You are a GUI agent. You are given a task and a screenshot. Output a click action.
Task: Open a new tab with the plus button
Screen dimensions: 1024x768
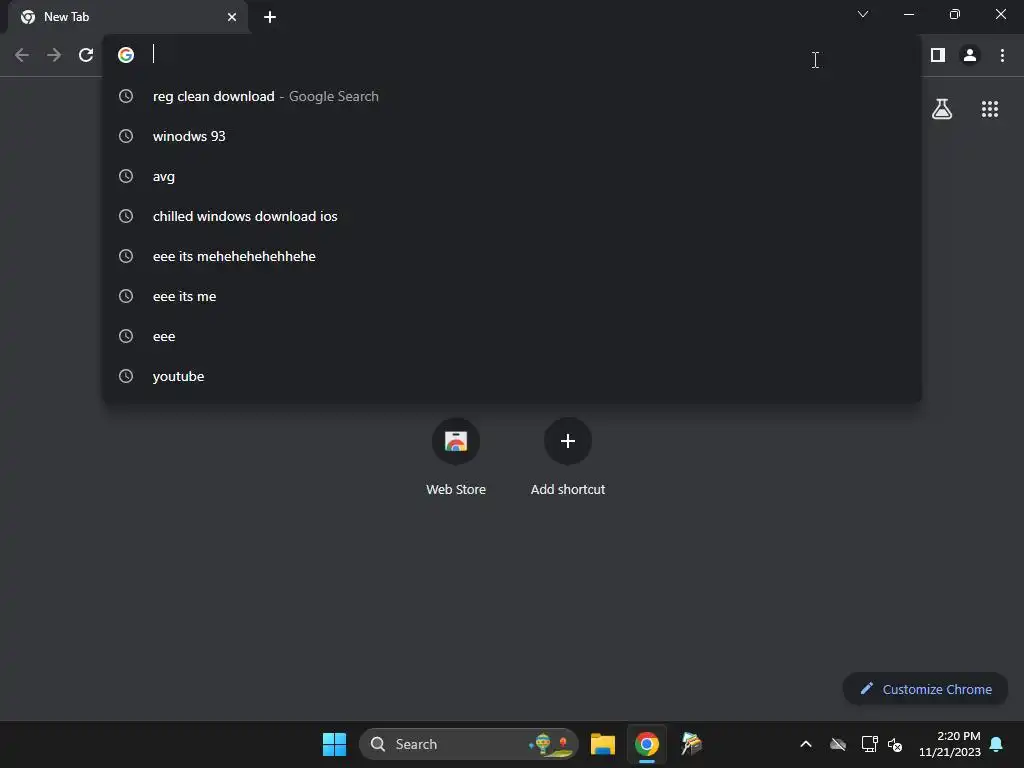pos(270,17)
